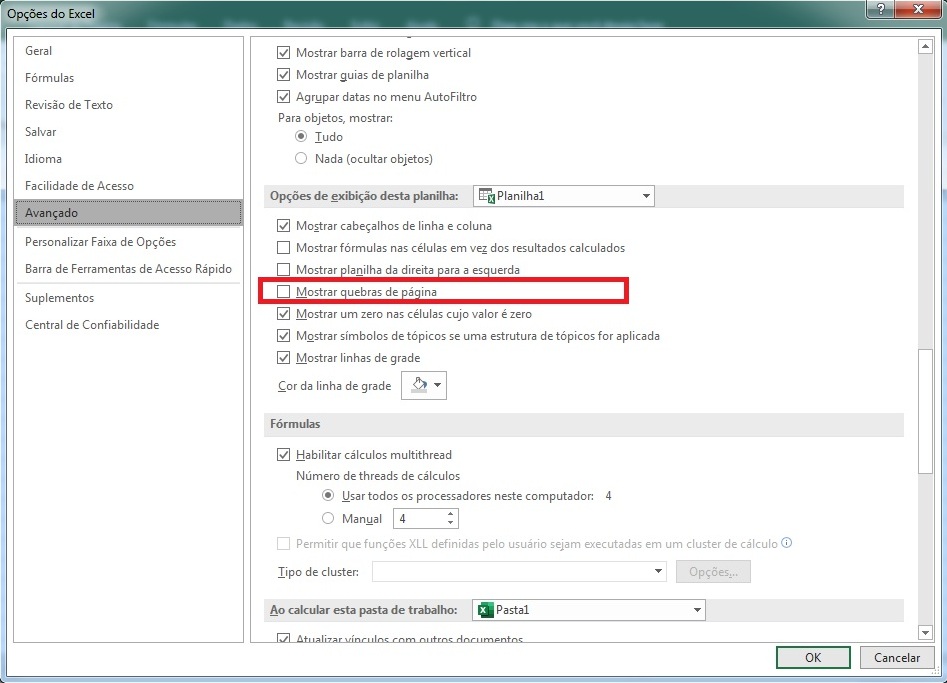The height and width of the screenshot is (683, 947).
Task: Open the Pasta1 workbook dropdown
Action: [589, 610]
